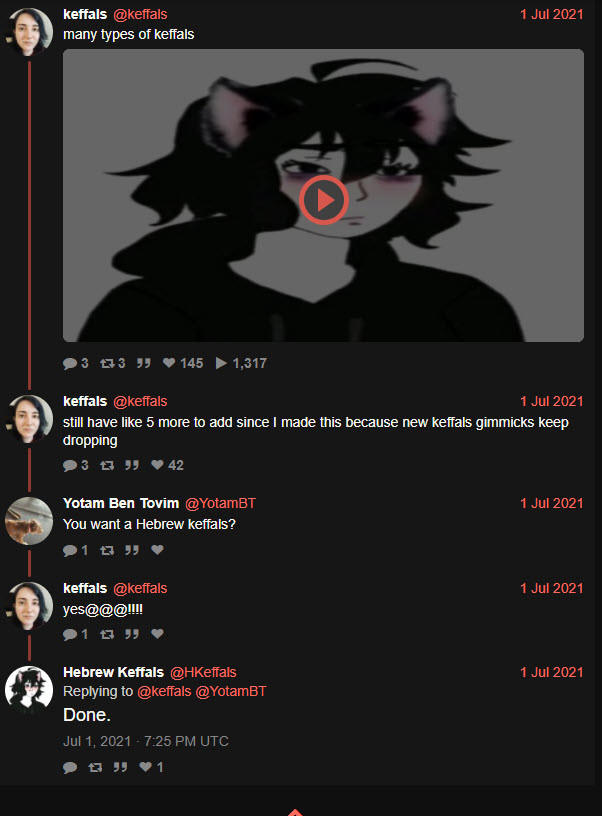Click the top tweet's 1 Jul 2021 date
Image resolution: width=602 pixels, height=816 pixels.
coord(552,15)
